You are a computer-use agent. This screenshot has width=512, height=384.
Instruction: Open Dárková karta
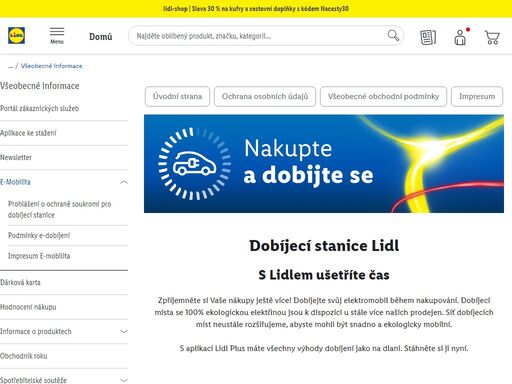click(x=20, y=282)
